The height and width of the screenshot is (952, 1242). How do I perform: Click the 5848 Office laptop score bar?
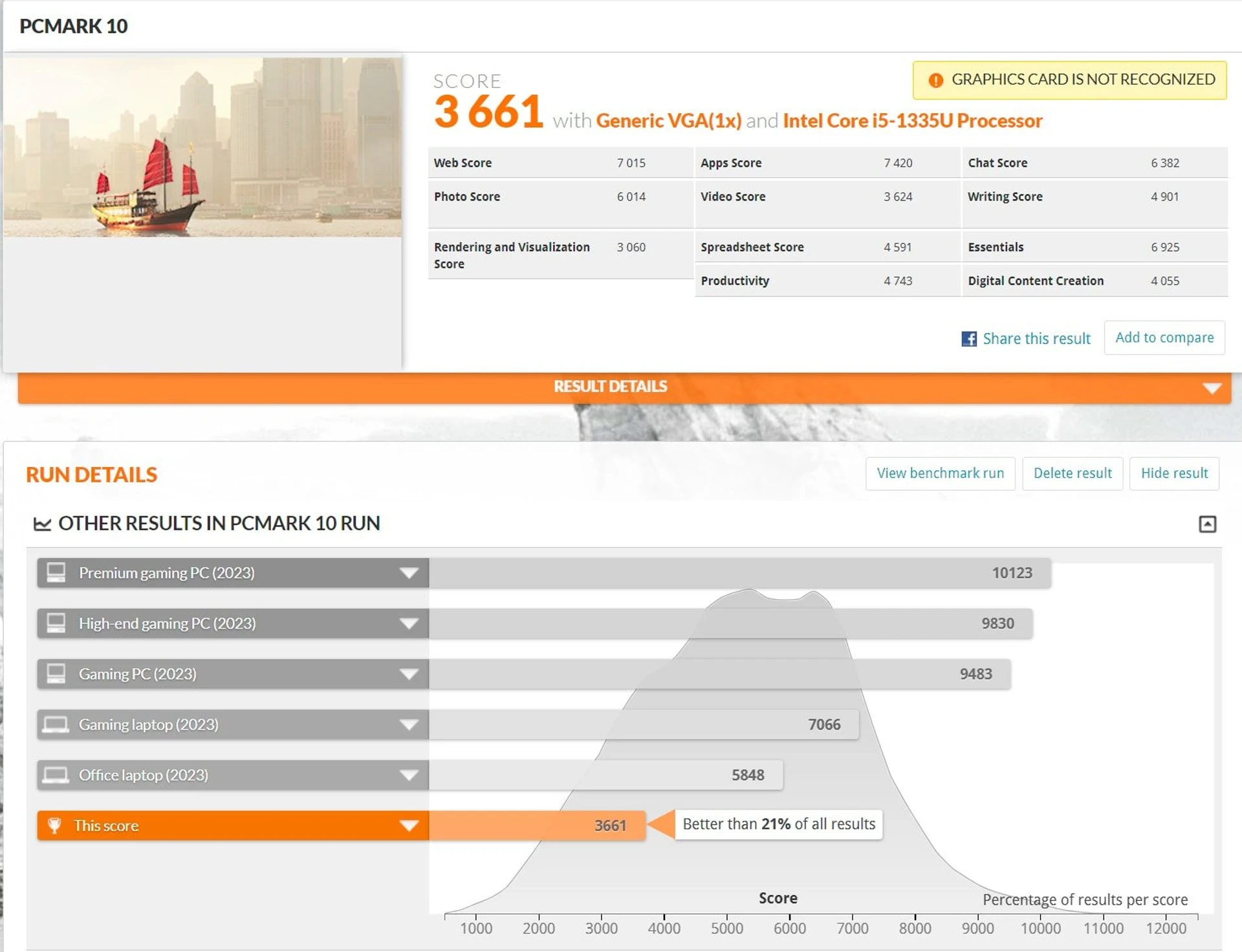pos(606,775)
